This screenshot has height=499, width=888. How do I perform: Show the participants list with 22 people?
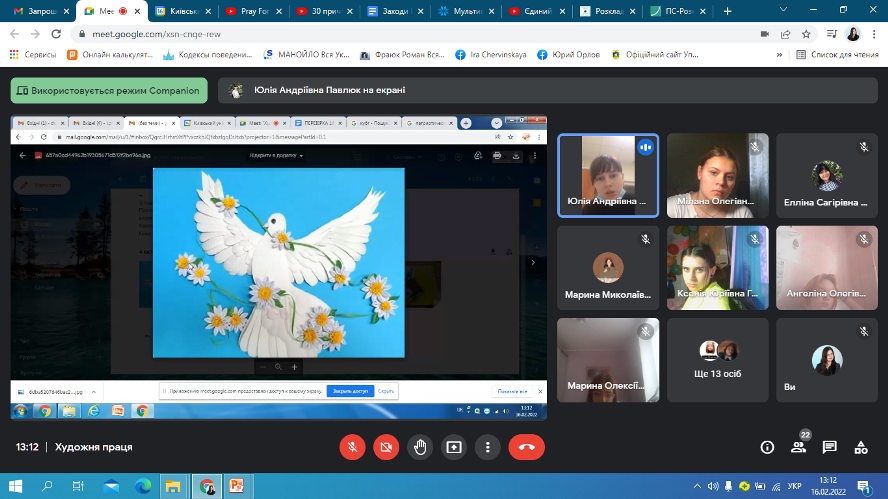799,447
